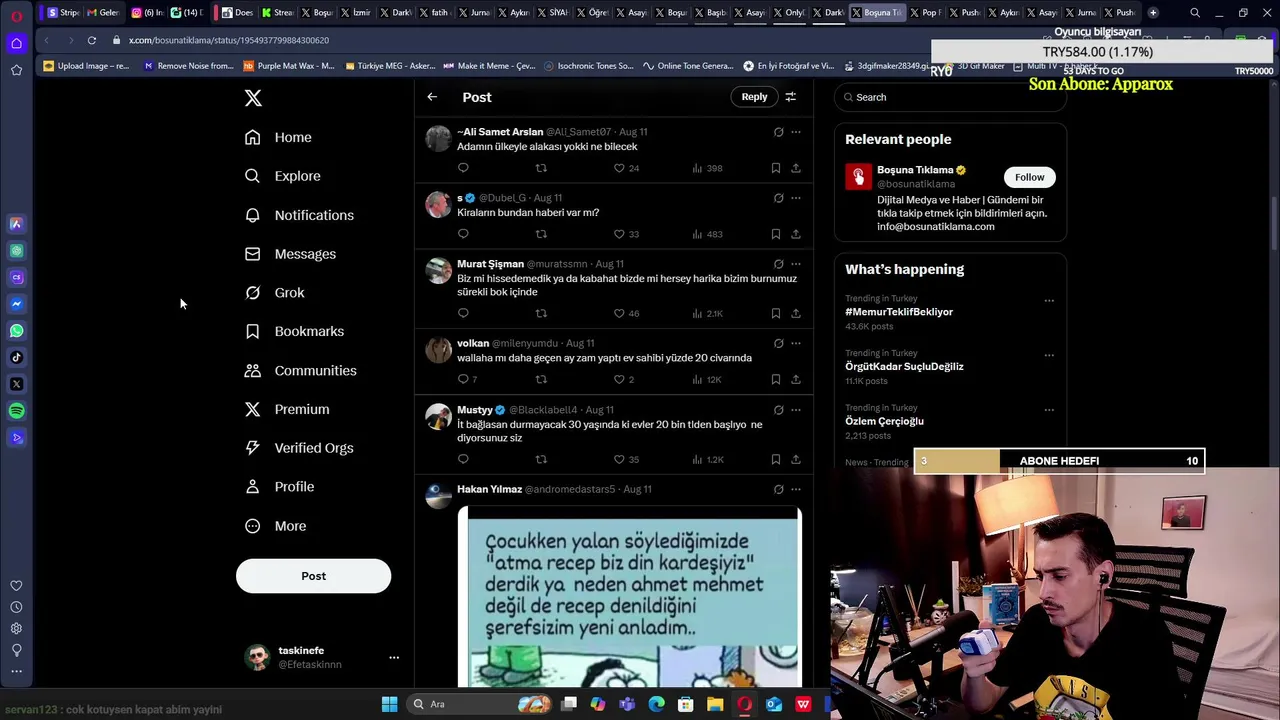The image size is (1280, 720).
Task: Go back with the post arrow
Action: click(x=432, y=97)
